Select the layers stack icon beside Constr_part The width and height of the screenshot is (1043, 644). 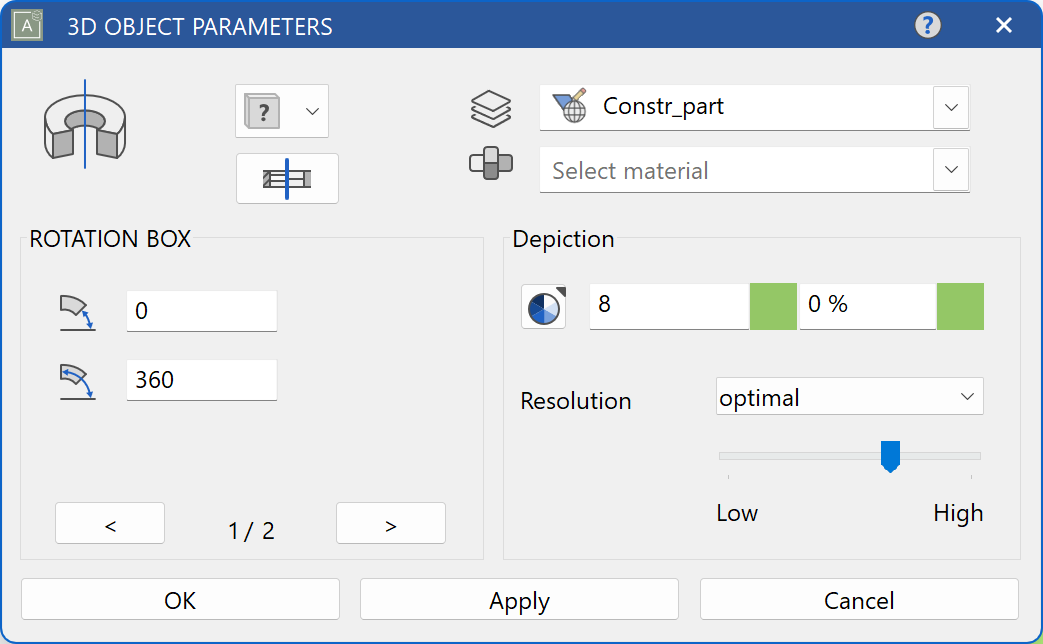[x=492, y=108]
